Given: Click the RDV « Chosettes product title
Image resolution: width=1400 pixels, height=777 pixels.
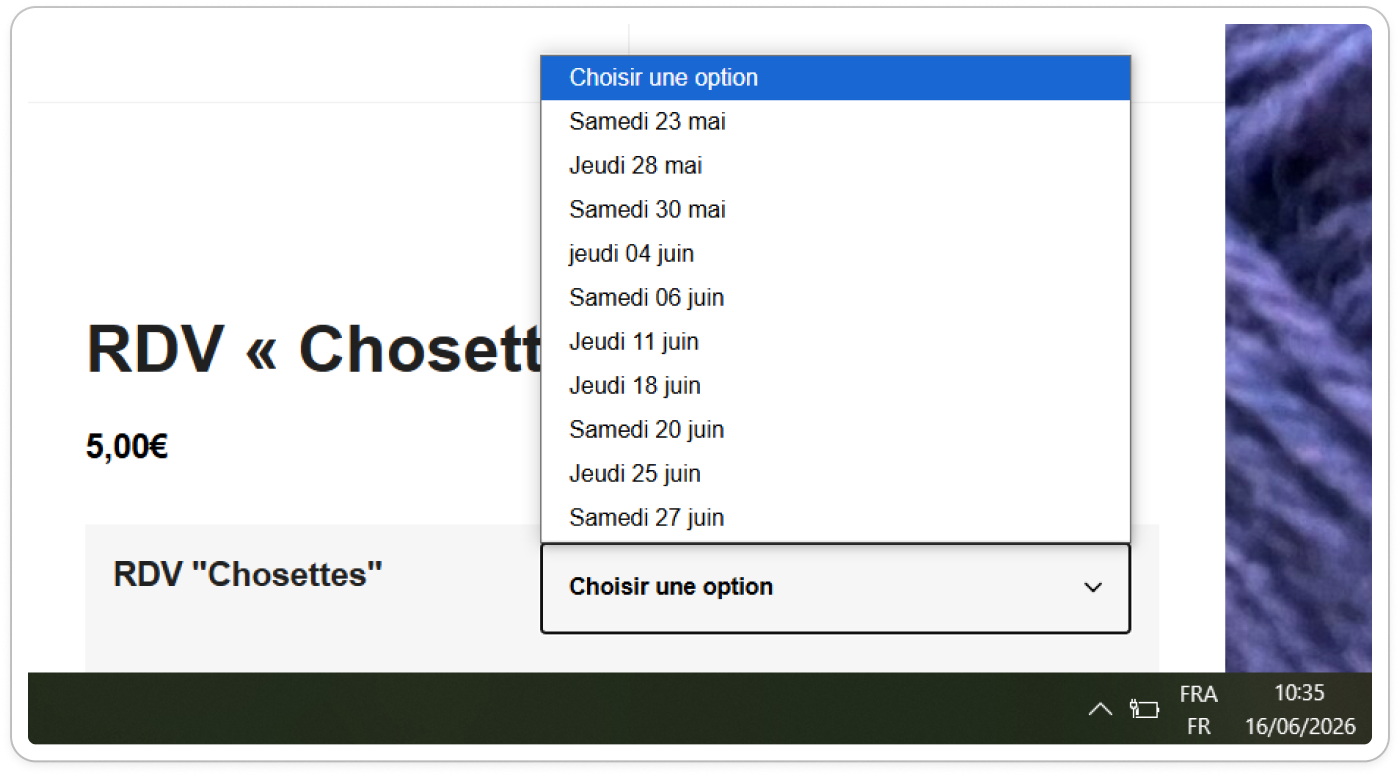Looking at the screenshot, I should (x=314, y=349).
